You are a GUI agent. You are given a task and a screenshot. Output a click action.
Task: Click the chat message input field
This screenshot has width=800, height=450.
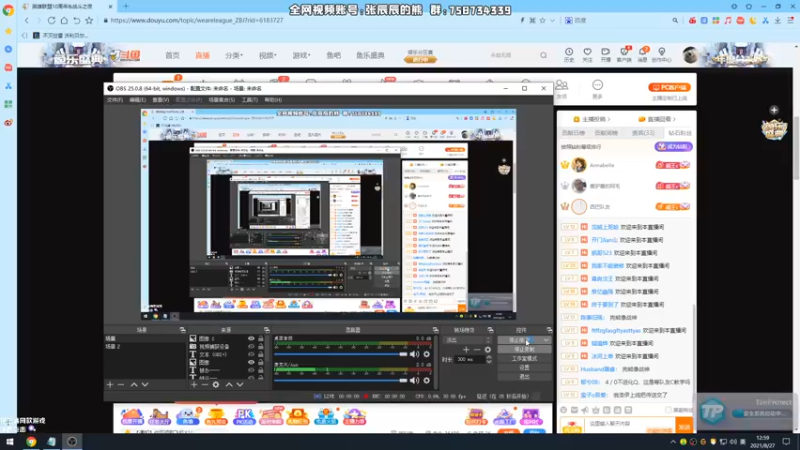[x=630, y=424]
